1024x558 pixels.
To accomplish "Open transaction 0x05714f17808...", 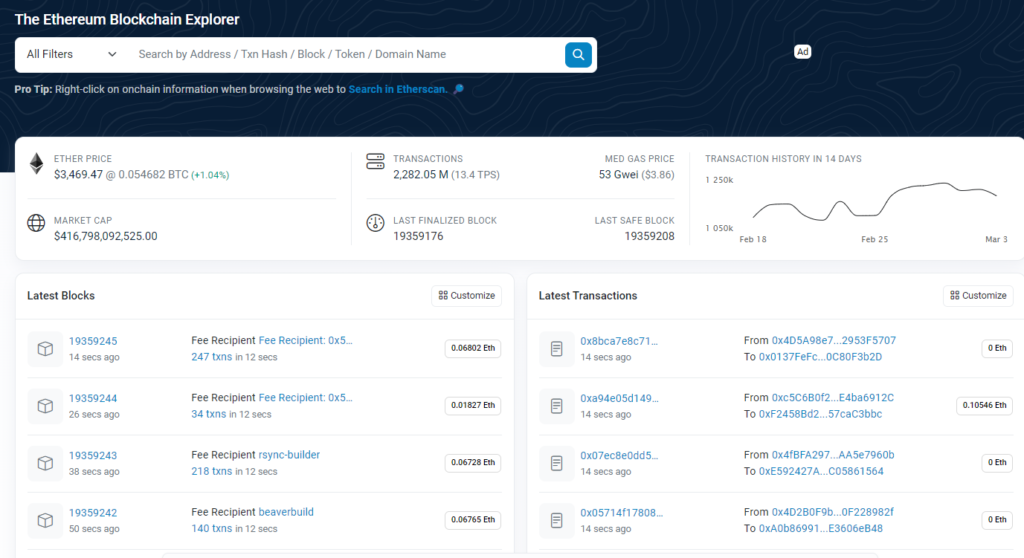I will pyautogui.click(x=621, y=512).
